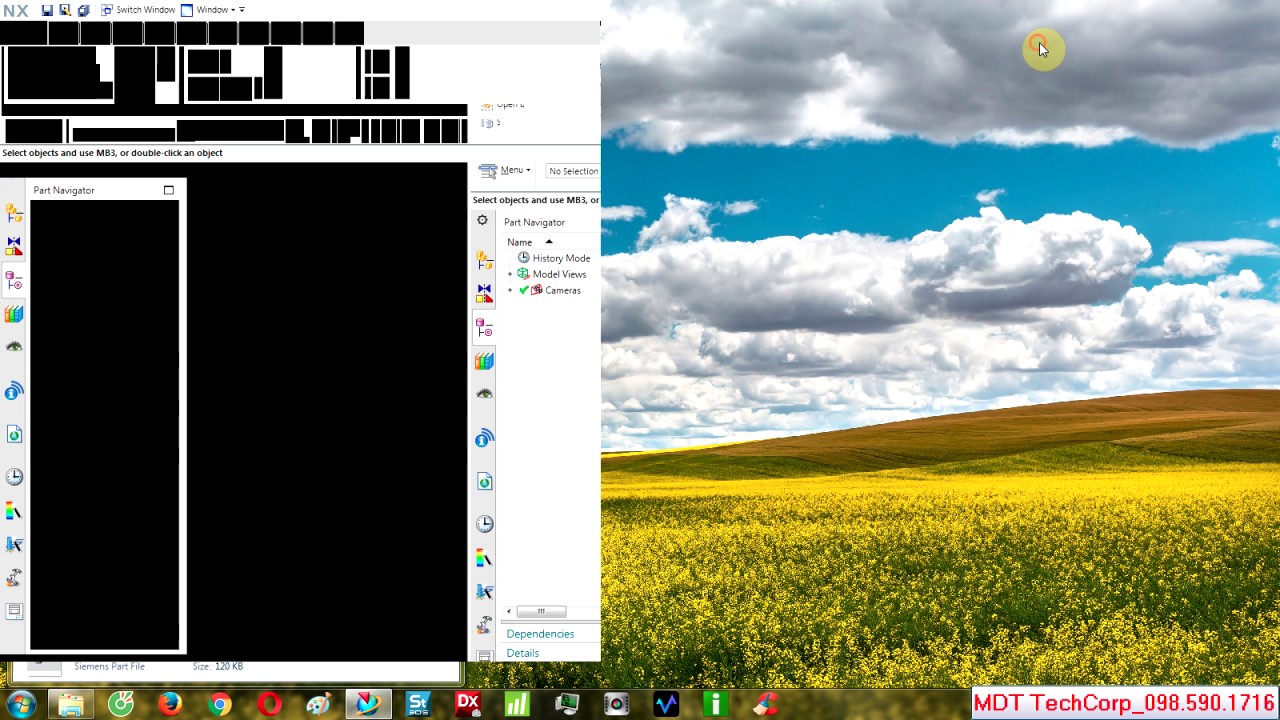Click the eye icon in outer left bar
Viewport: 1280px width, 720px height.
point(14,347)
